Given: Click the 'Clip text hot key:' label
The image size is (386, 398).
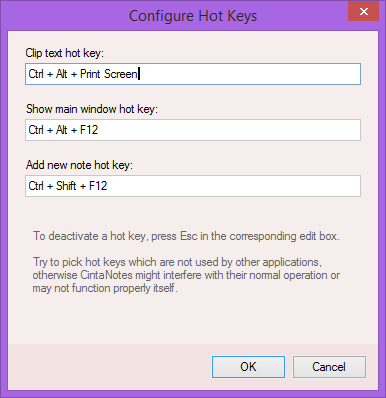Looking at the screenshot, I should click(x=65, y=53).
